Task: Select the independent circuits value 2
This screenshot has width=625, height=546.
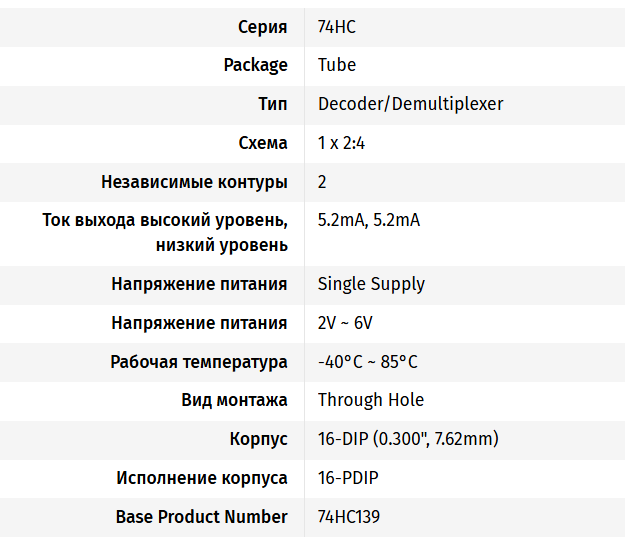Action: tap(322, 182)
